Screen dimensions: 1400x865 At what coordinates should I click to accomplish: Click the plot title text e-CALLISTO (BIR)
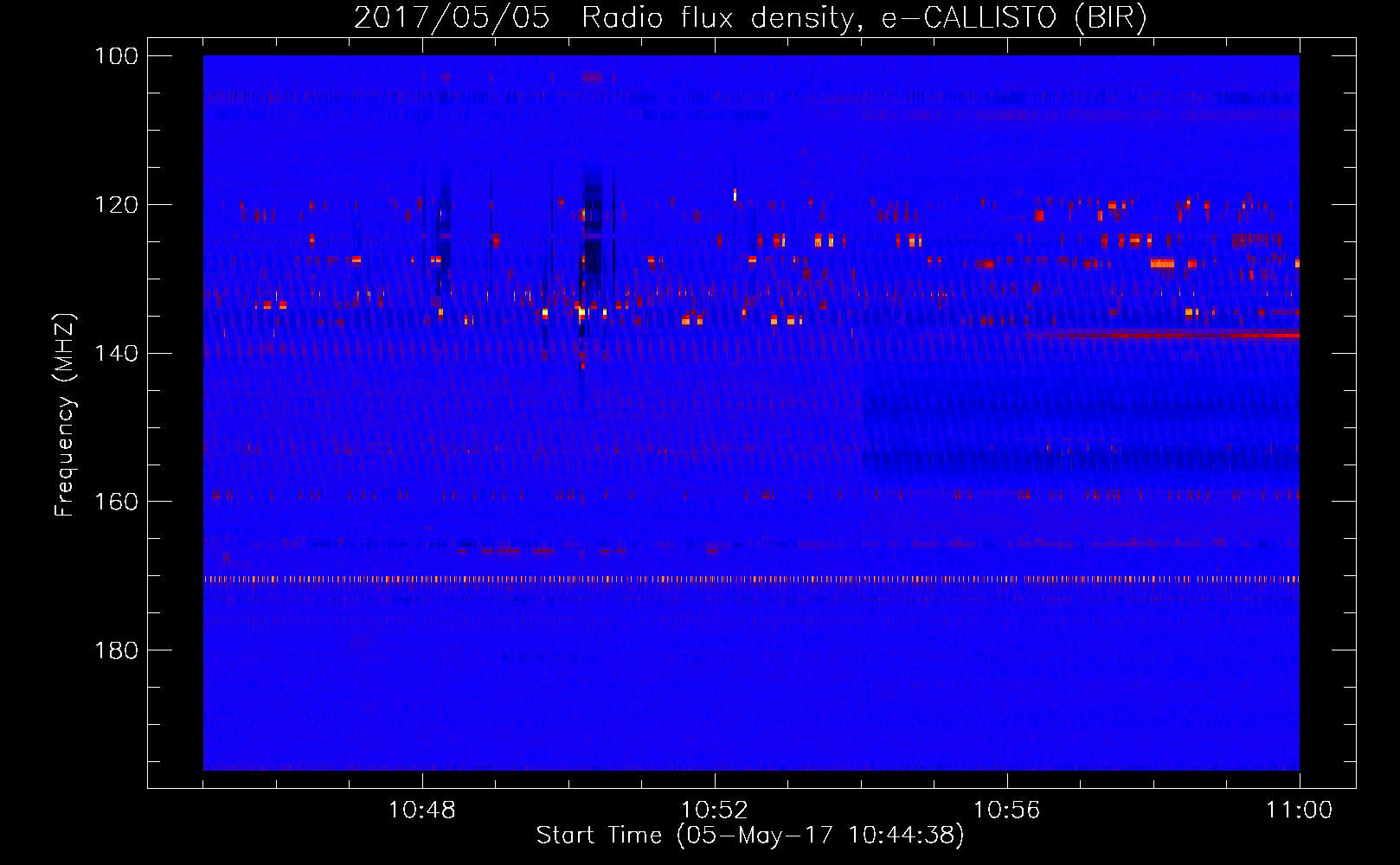point(1014,18)
